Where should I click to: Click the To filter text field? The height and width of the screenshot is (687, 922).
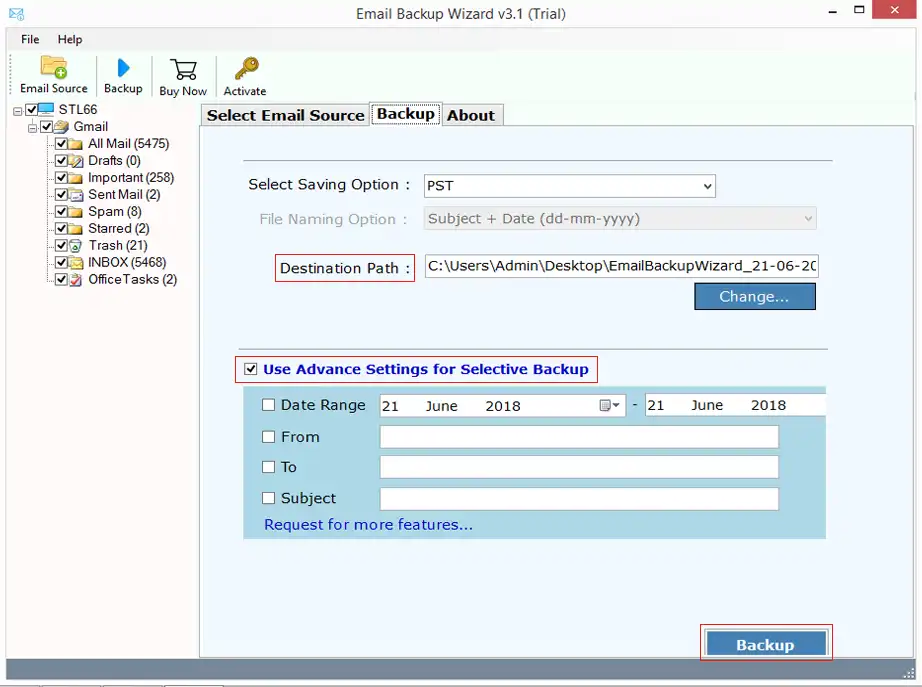[579, 467]
